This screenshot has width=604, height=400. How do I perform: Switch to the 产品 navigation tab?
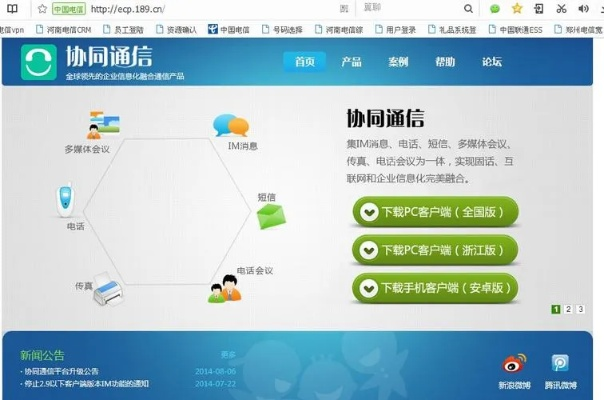click(x=351, y=62)
